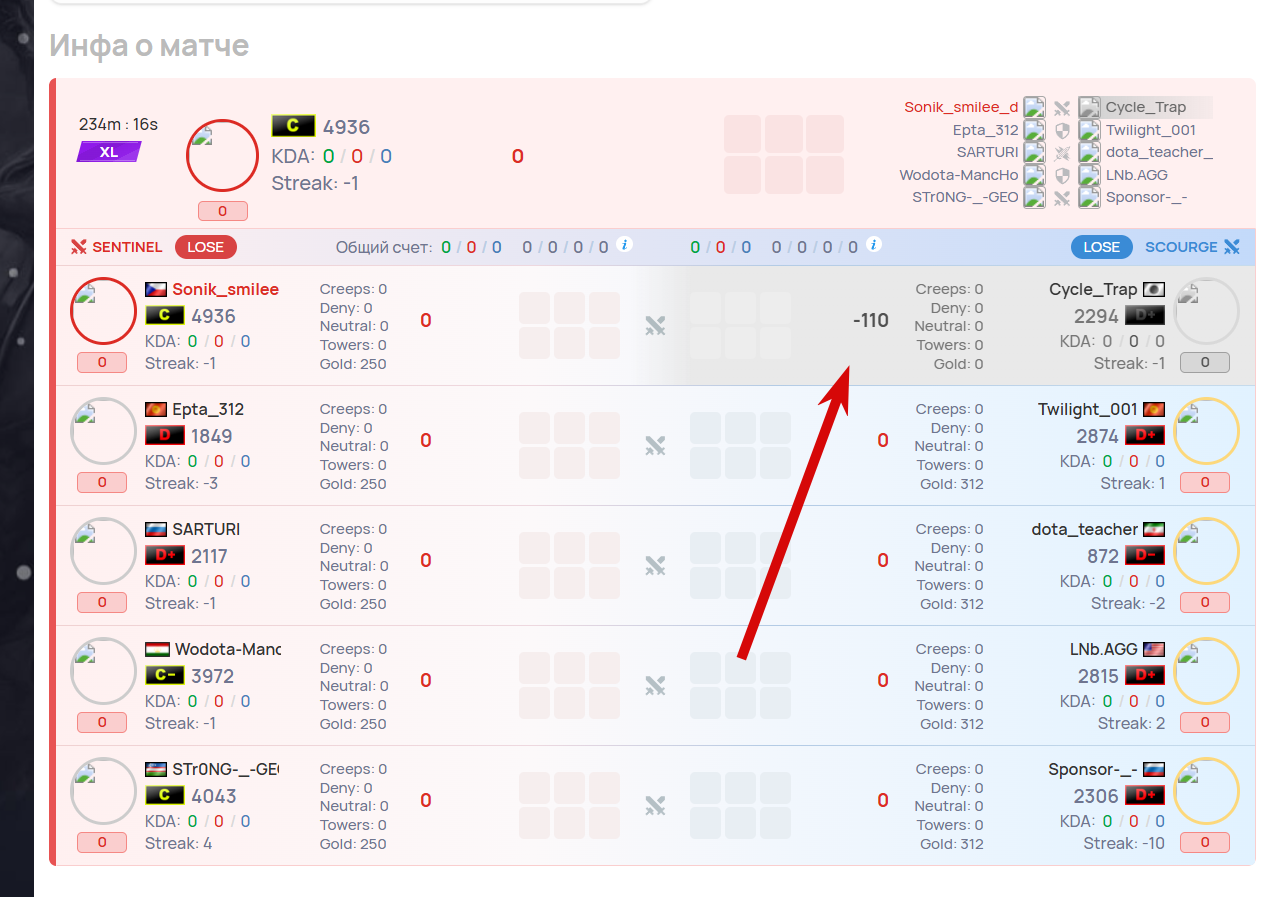Click the D rank badge beside 1849 rating
1268x897 pixels.
(x=165, y=436)
